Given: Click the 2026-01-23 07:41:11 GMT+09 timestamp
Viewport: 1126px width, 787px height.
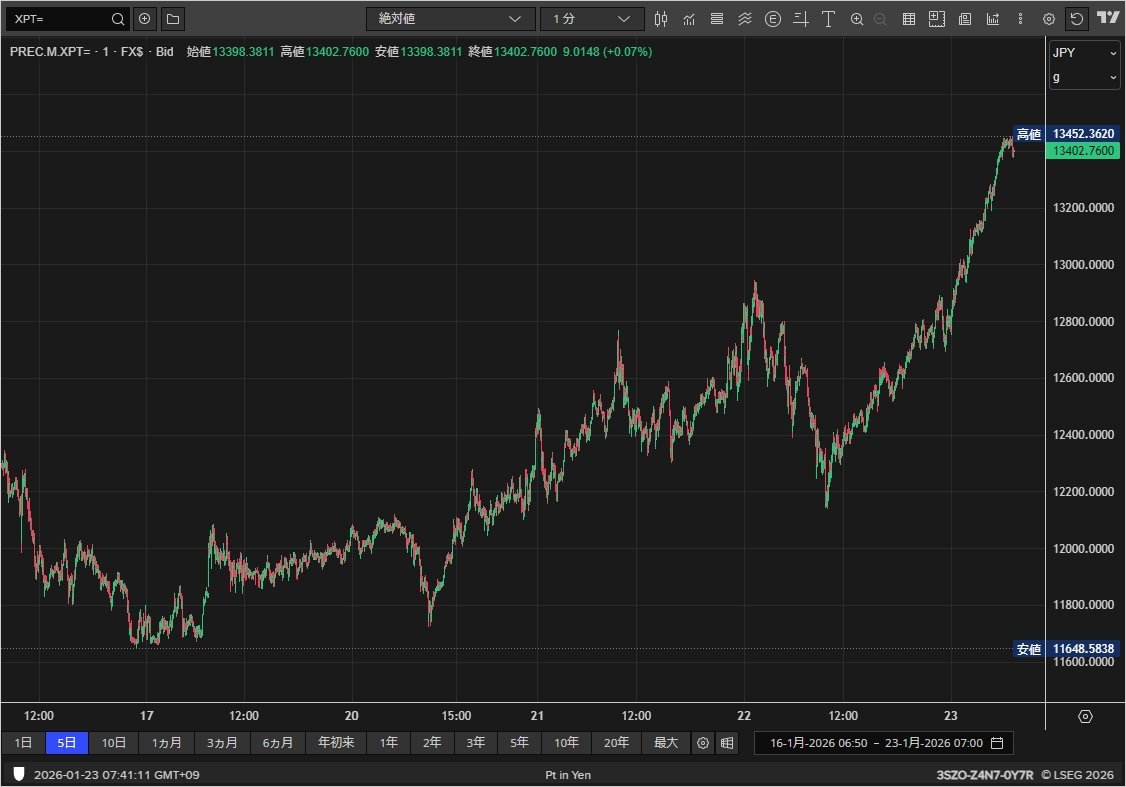Looking at the screenshot, I should 116,775.
